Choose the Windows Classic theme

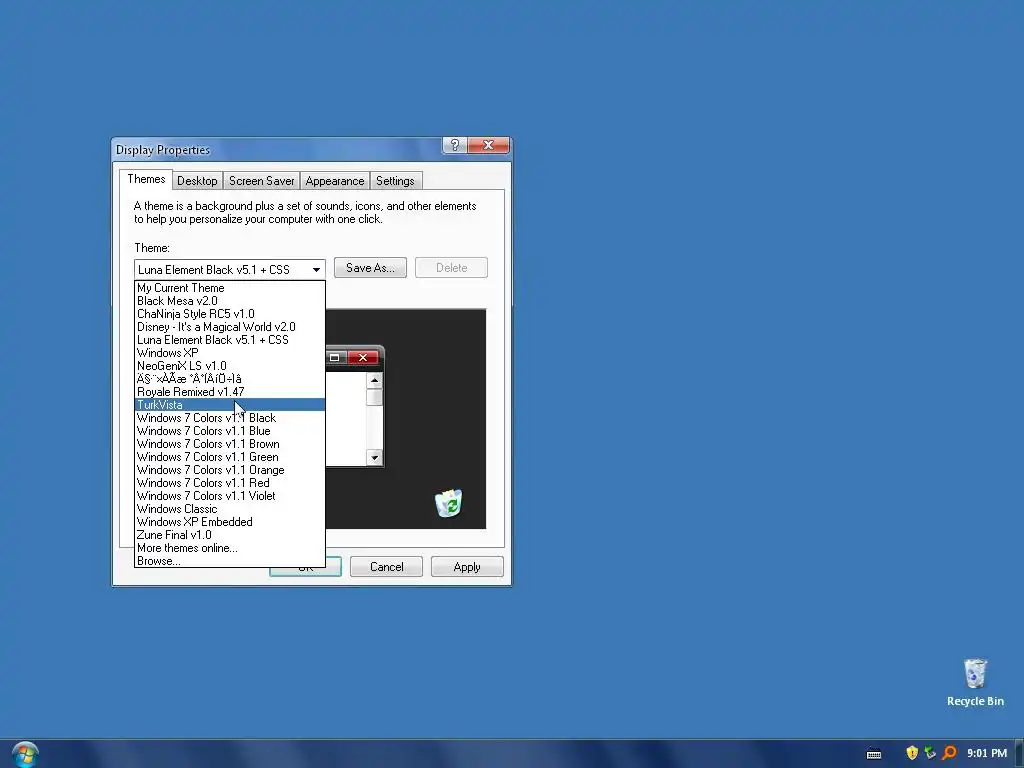tap(230, 509)
